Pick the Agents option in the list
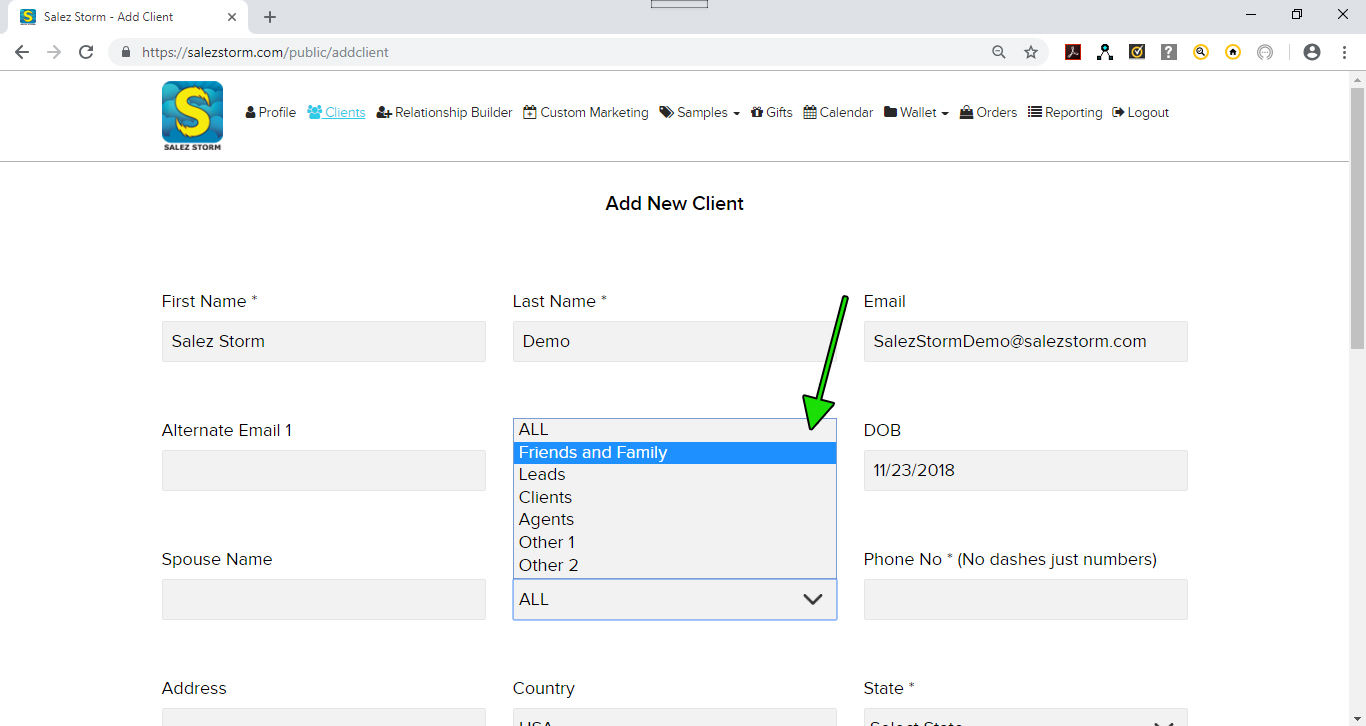The image size is (1366, 726). pos(674,520)
